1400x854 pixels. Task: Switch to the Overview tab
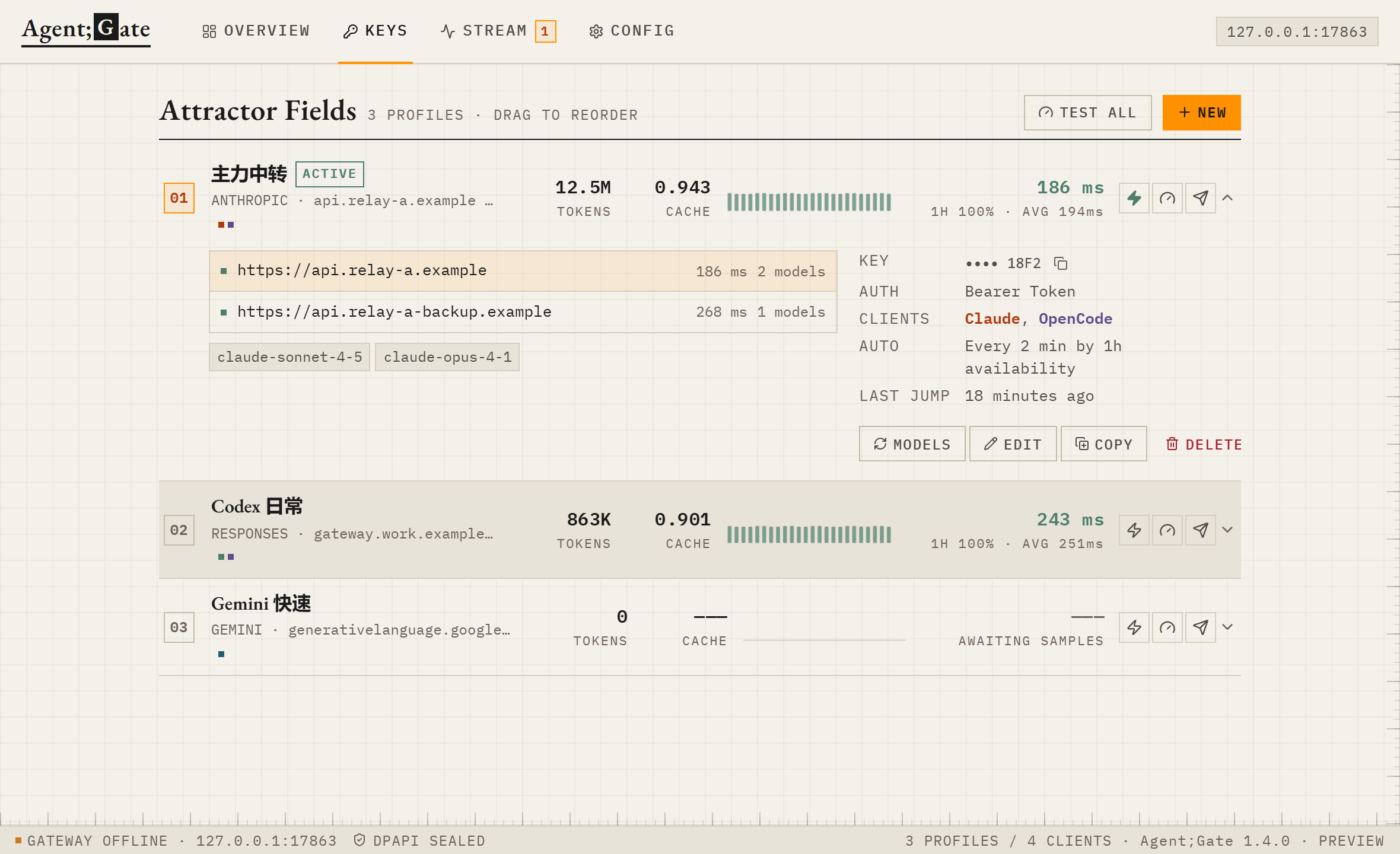pyautogui.click(x=256, y=31)
